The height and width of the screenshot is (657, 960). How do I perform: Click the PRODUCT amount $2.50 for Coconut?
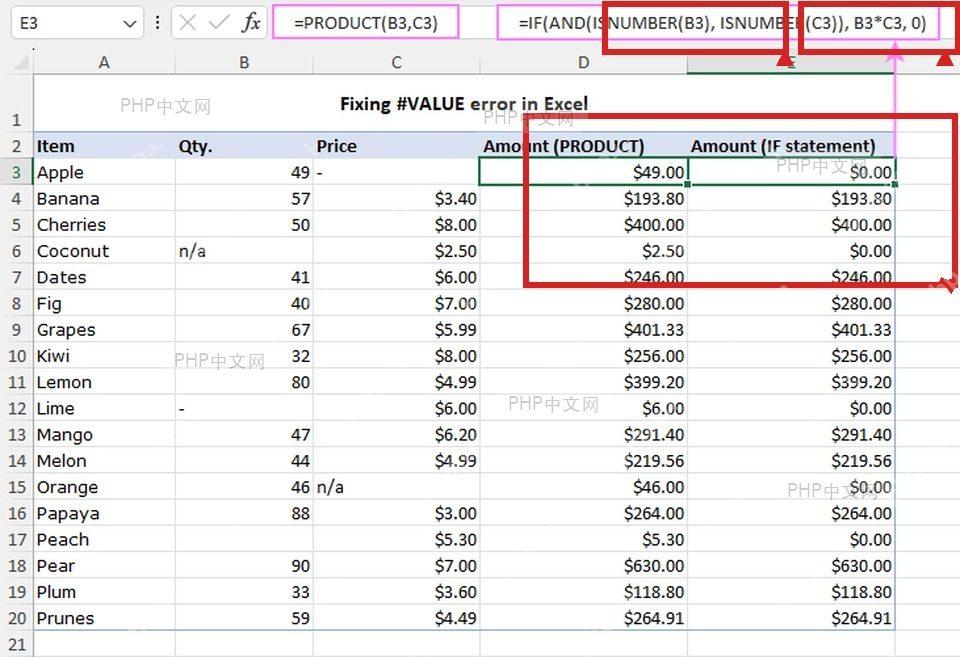pyautogui.click(x=583, y=251)
